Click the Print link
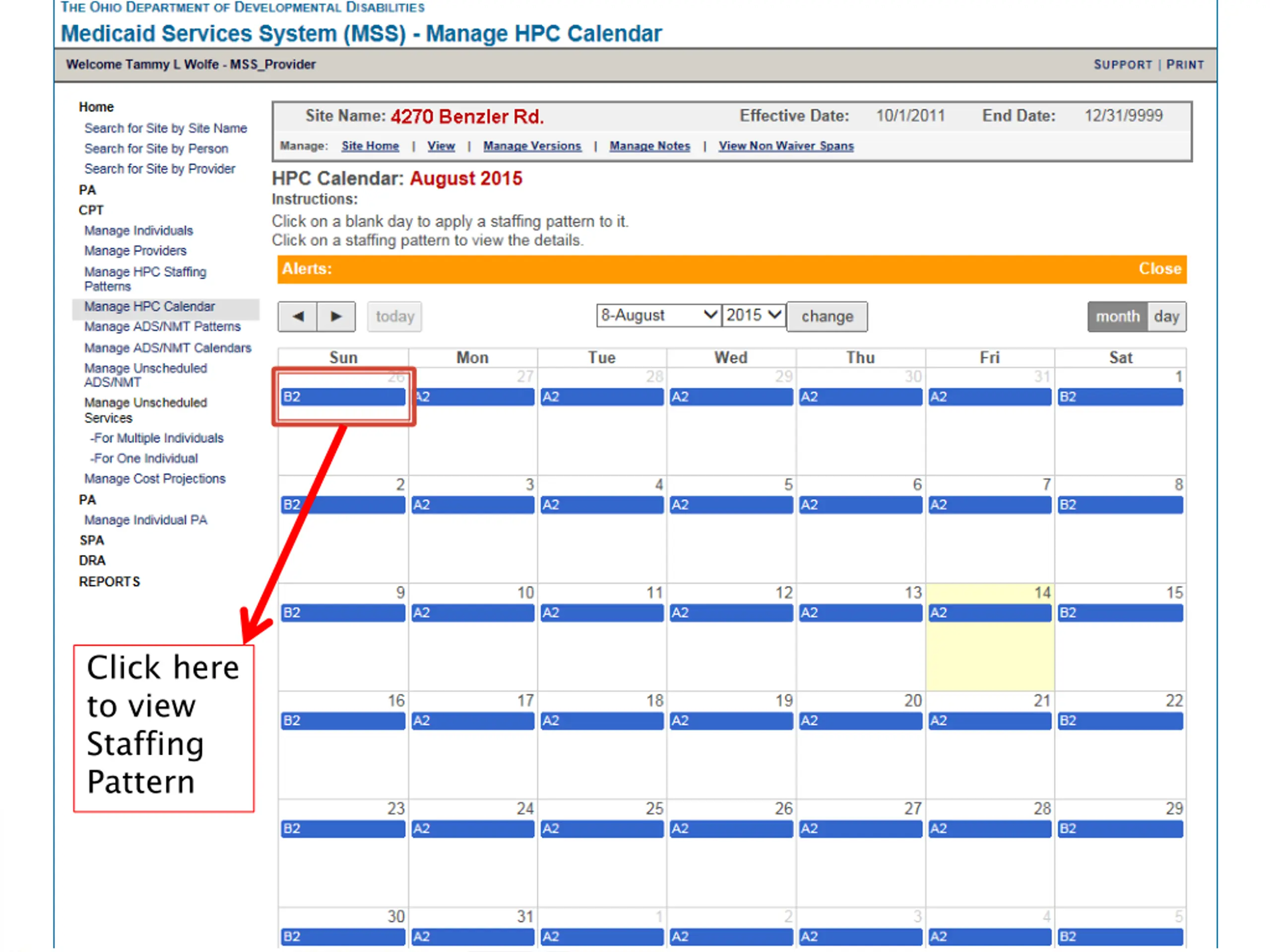Image resolution: width=1270 pixels, height=952 pixels. [1185, 64]
